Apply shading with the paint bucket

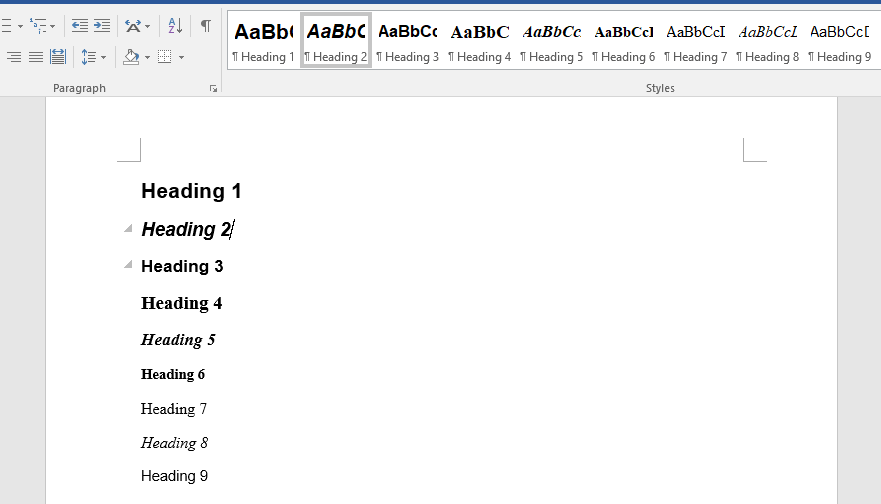click(131, 57)
